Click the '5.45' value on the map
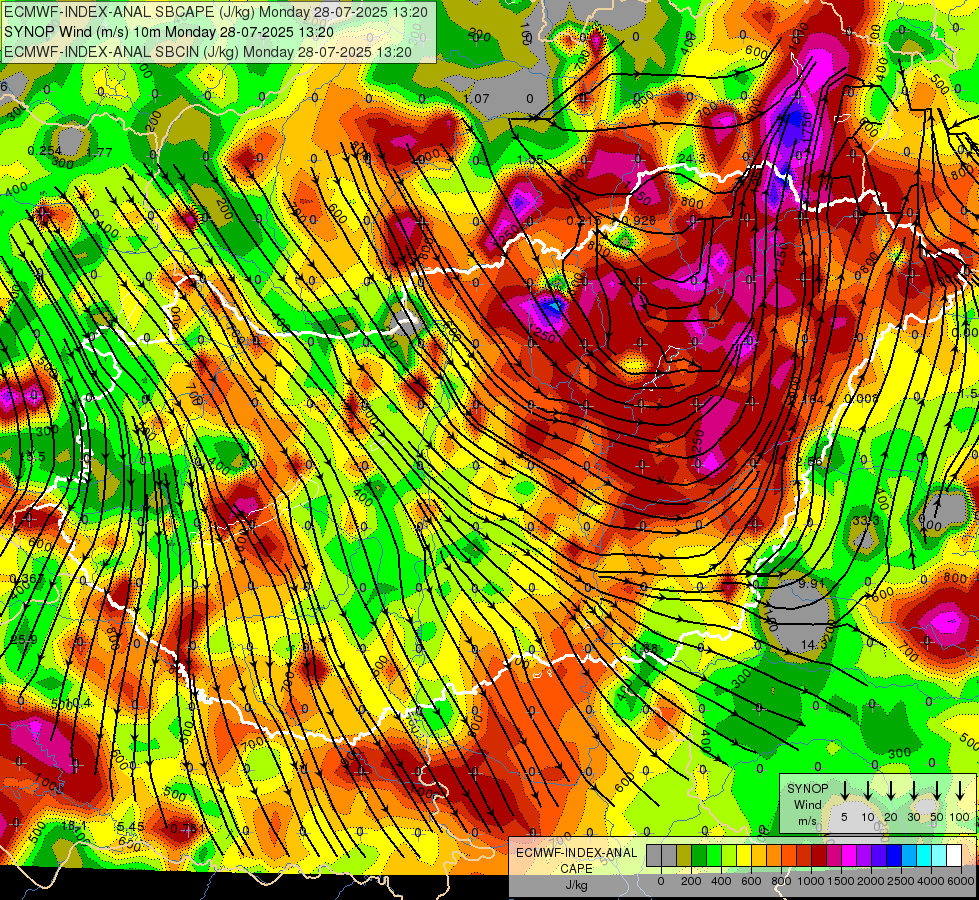 [x=130, y=826]
